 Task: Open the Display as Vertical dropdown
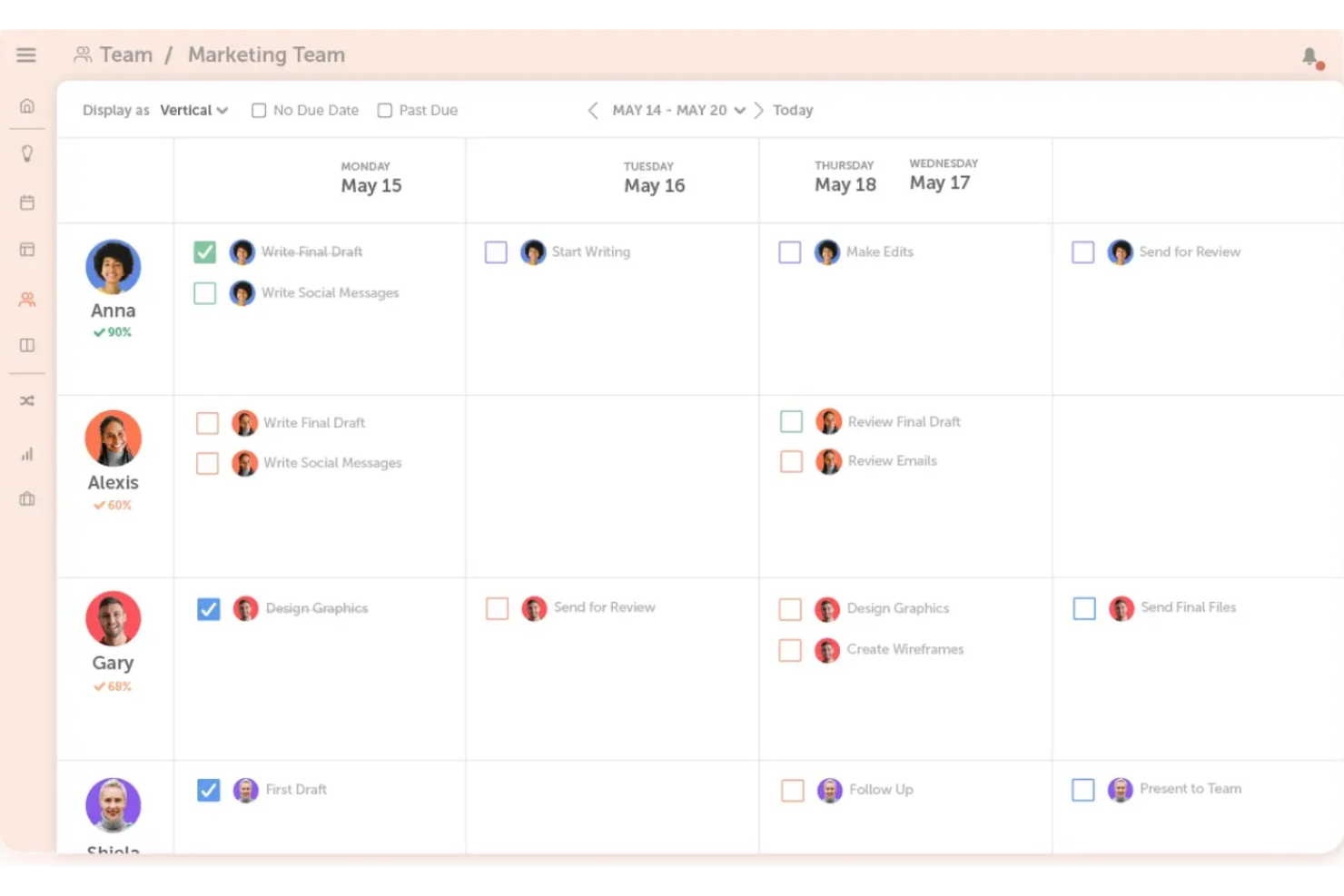coord(193,109)
